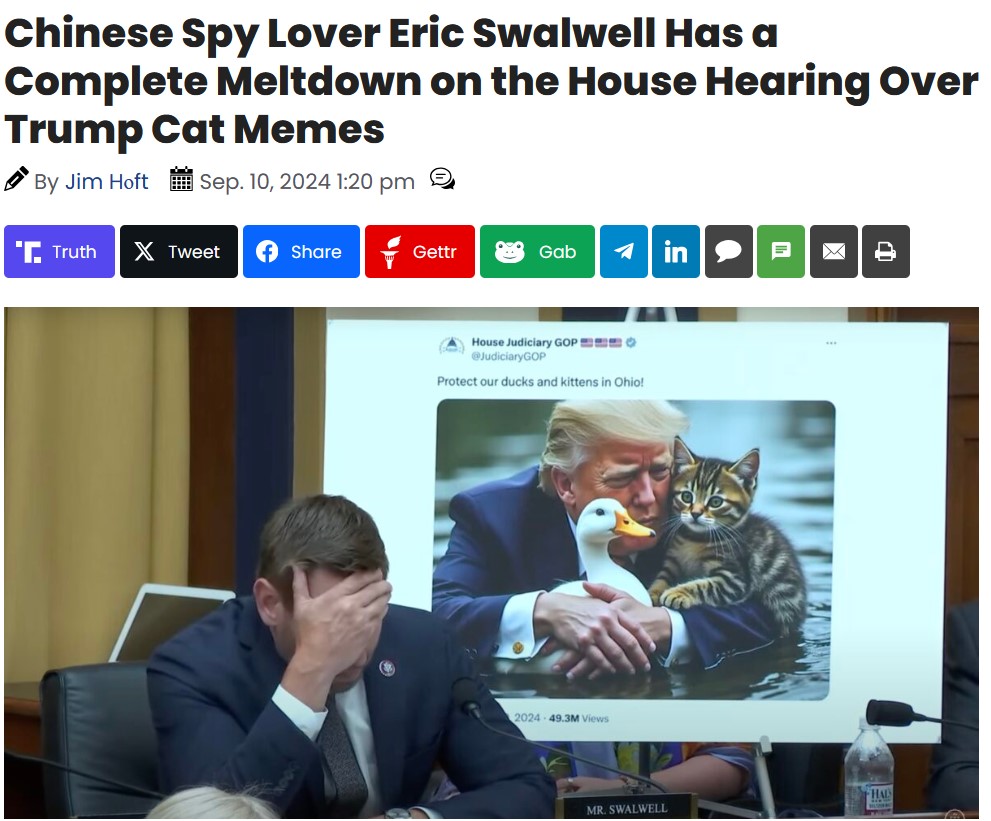This screenshot has width=991, height=821.
Task: Click the article headline text
Action: pyautogui.click(x=491, y=82)
